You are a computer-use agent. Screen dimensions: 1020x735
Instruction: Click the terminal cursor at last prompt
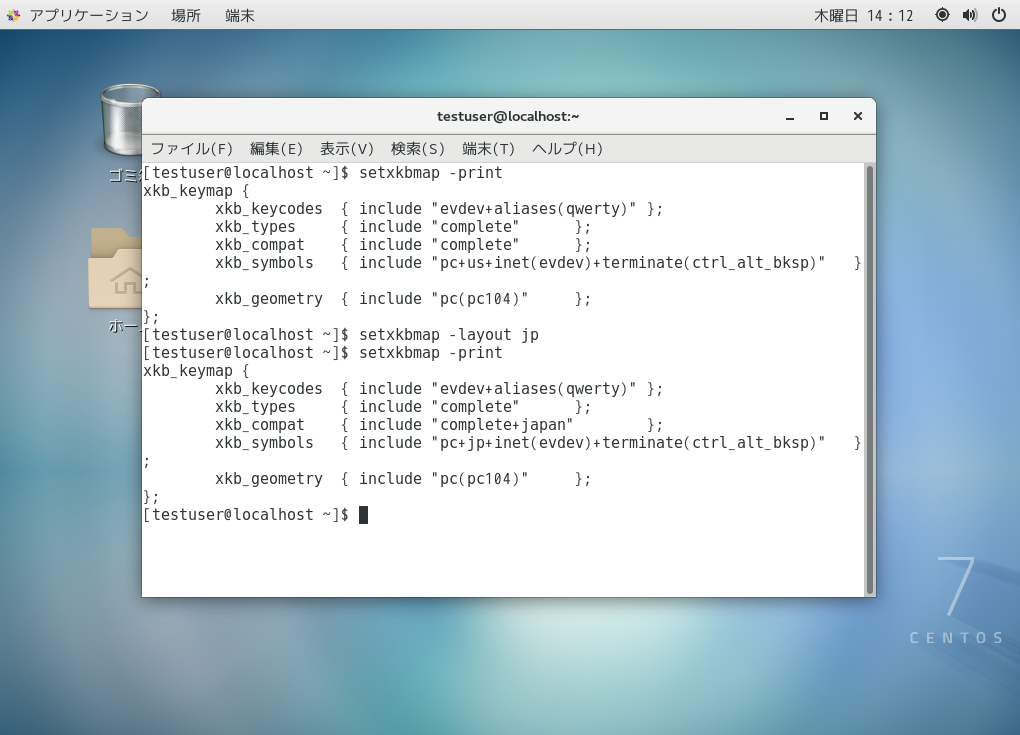[364, 515]
